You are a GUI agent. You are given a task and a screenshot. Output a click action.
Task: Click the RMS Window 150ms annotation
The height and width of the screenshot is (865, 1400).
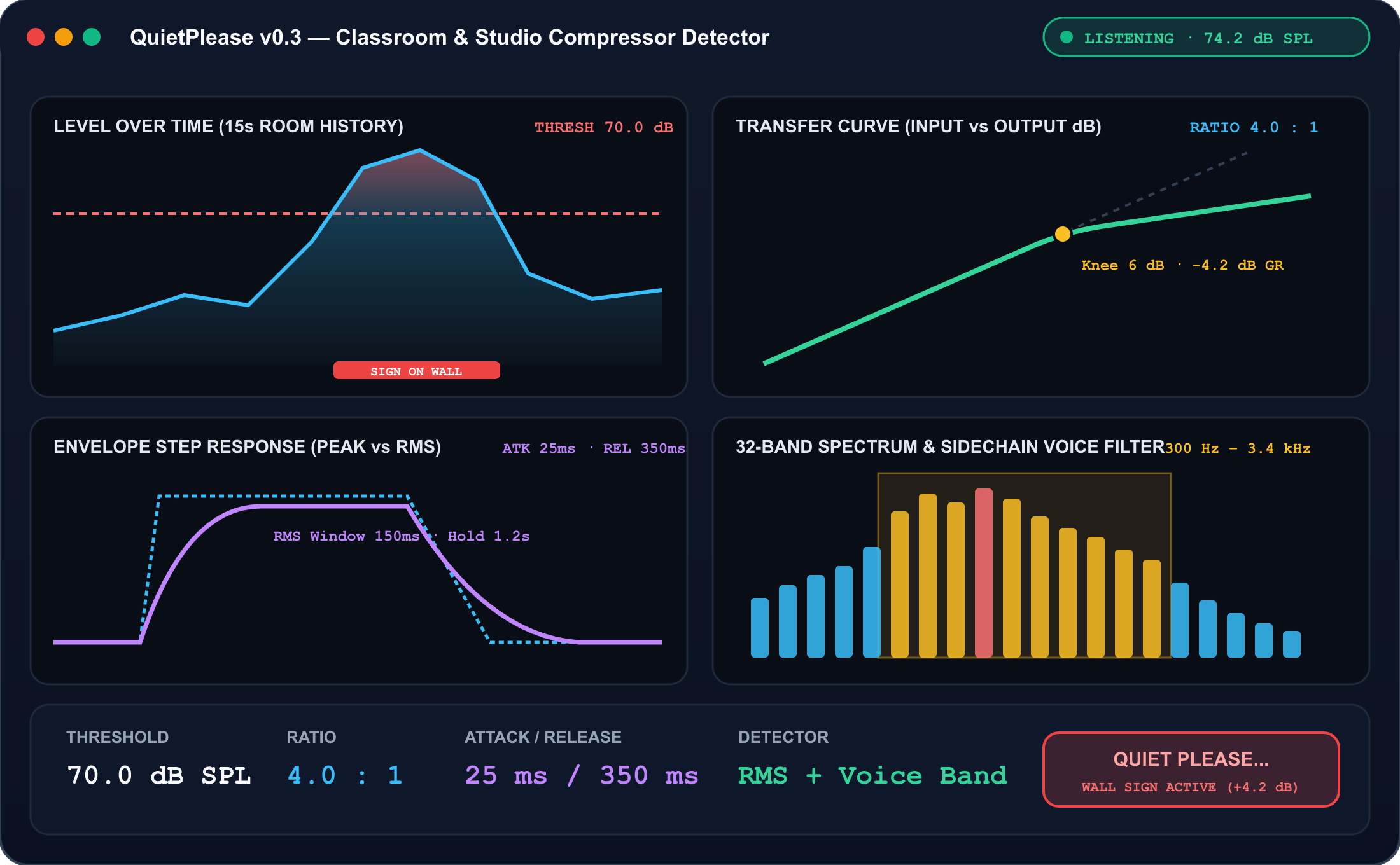[346, 536]
